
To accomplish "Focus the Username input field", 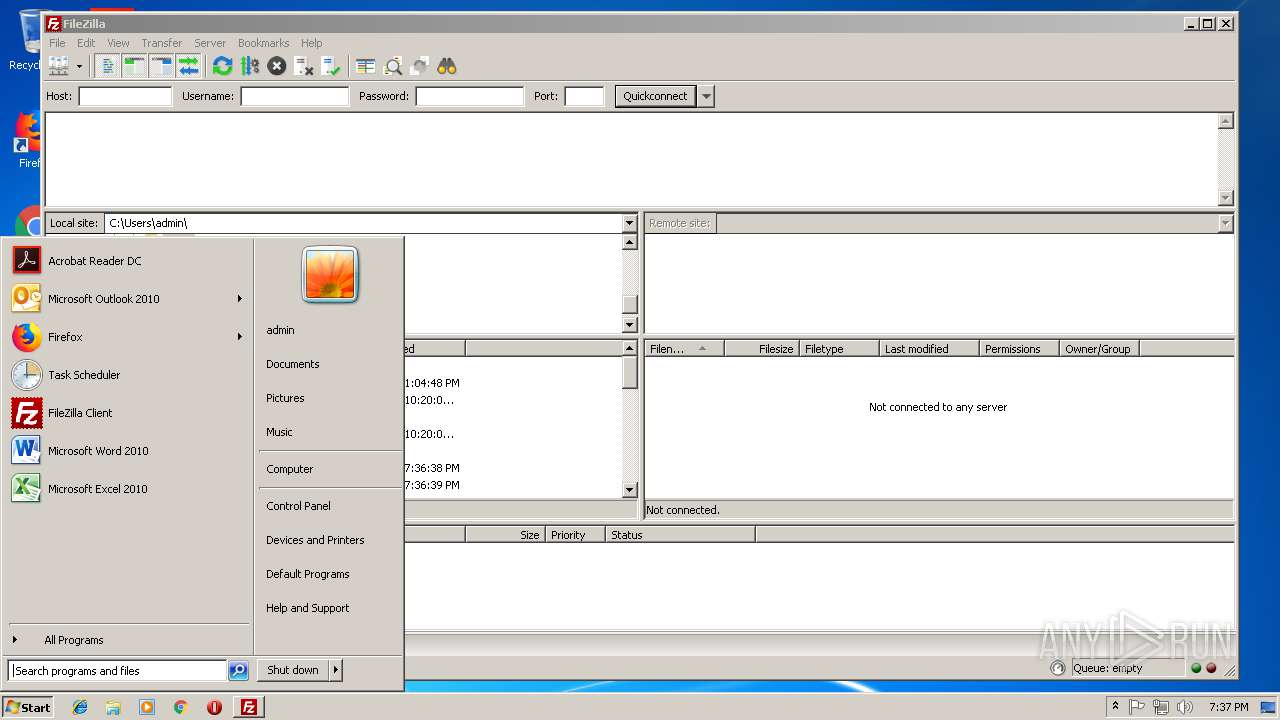I will pos(294,96).
